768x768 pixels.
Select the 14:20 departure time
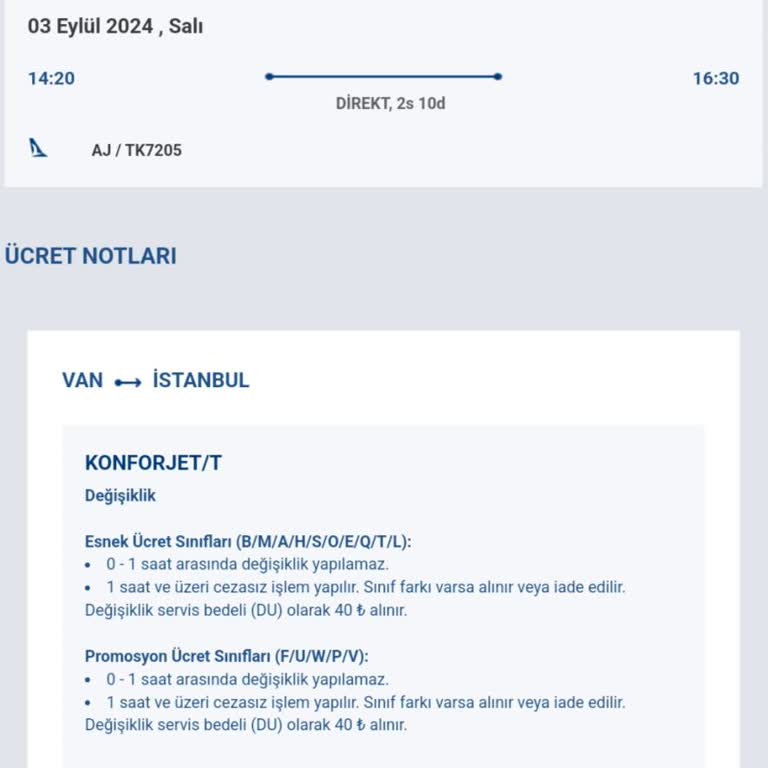tap(51, 78)
